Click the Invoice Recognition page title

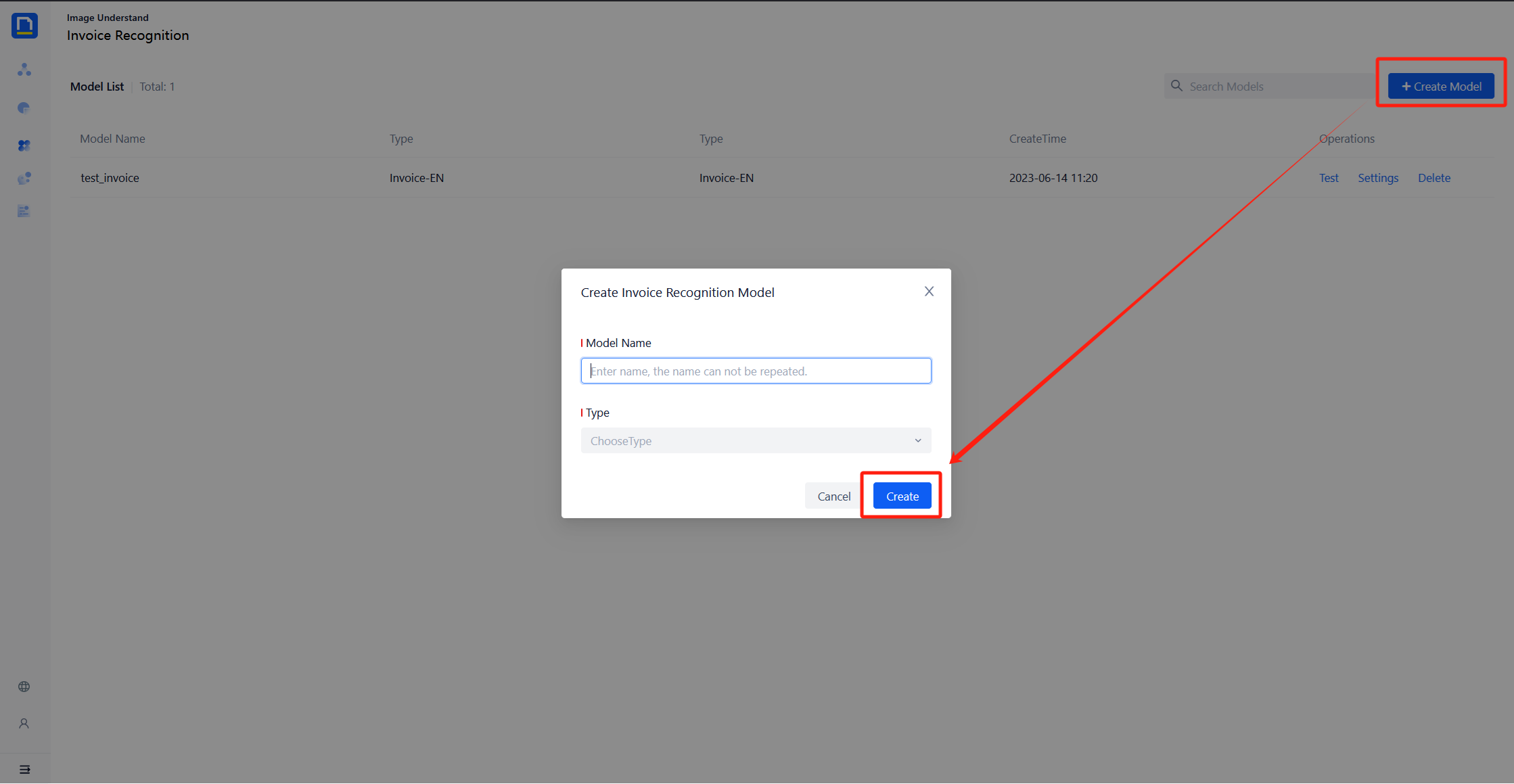point(128,35)
